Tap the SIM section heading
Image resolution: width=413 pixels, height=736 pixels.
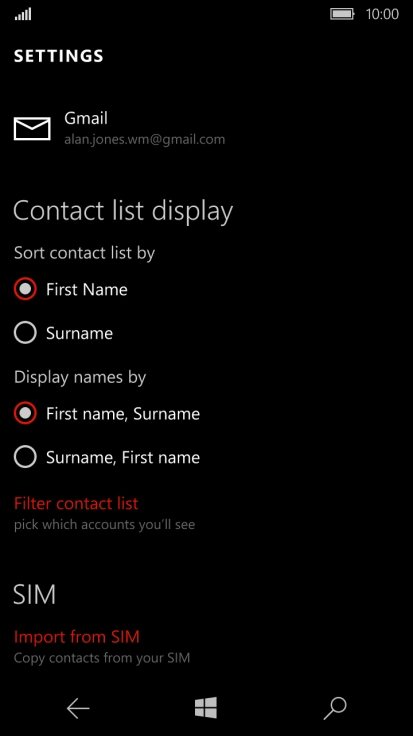(34, 595)
